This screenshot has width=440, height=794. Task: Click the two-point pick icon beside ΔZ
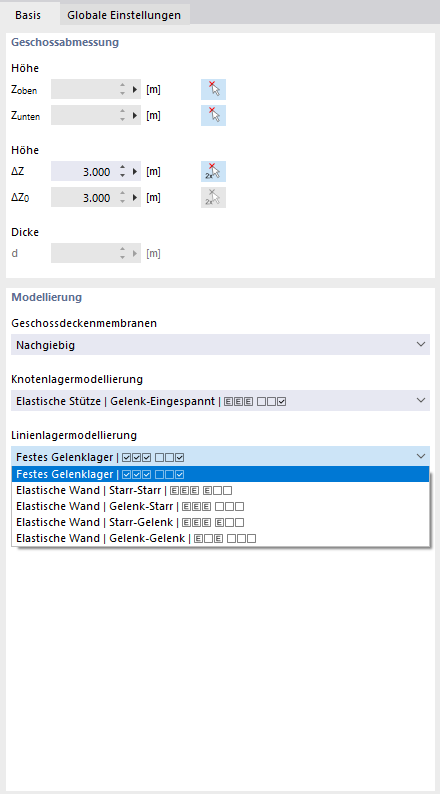tap(213, 172)
